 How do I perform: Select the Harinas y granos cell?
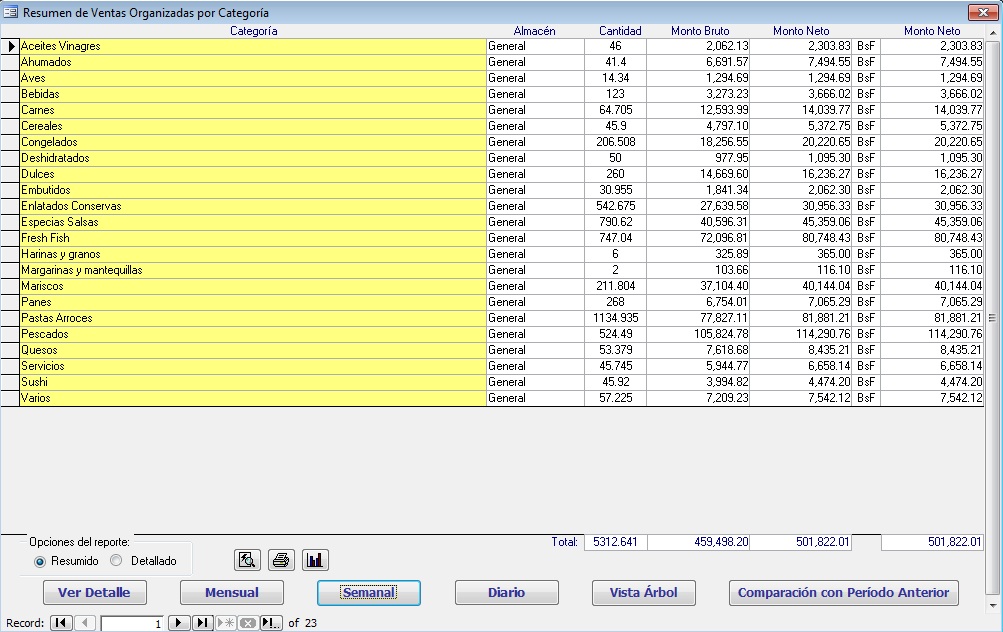(x=253, y=254)
